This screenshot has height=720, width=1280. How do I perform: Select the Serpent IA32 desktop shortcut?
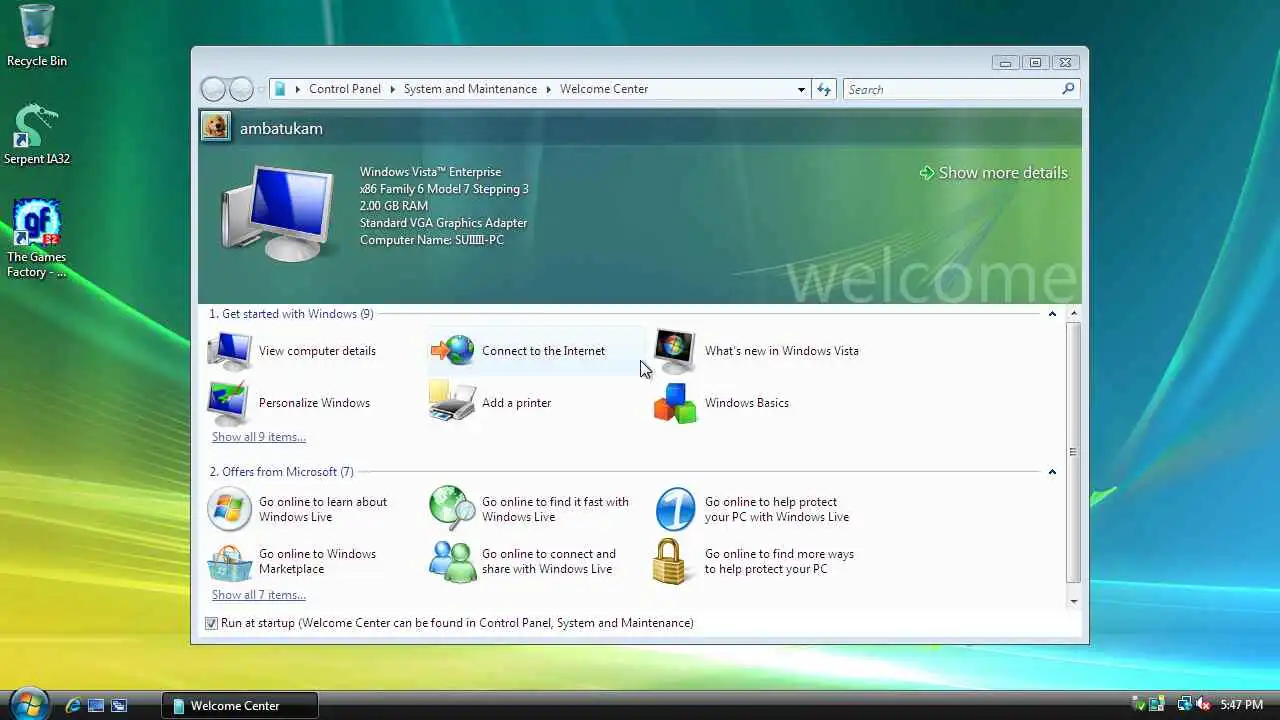37,134
